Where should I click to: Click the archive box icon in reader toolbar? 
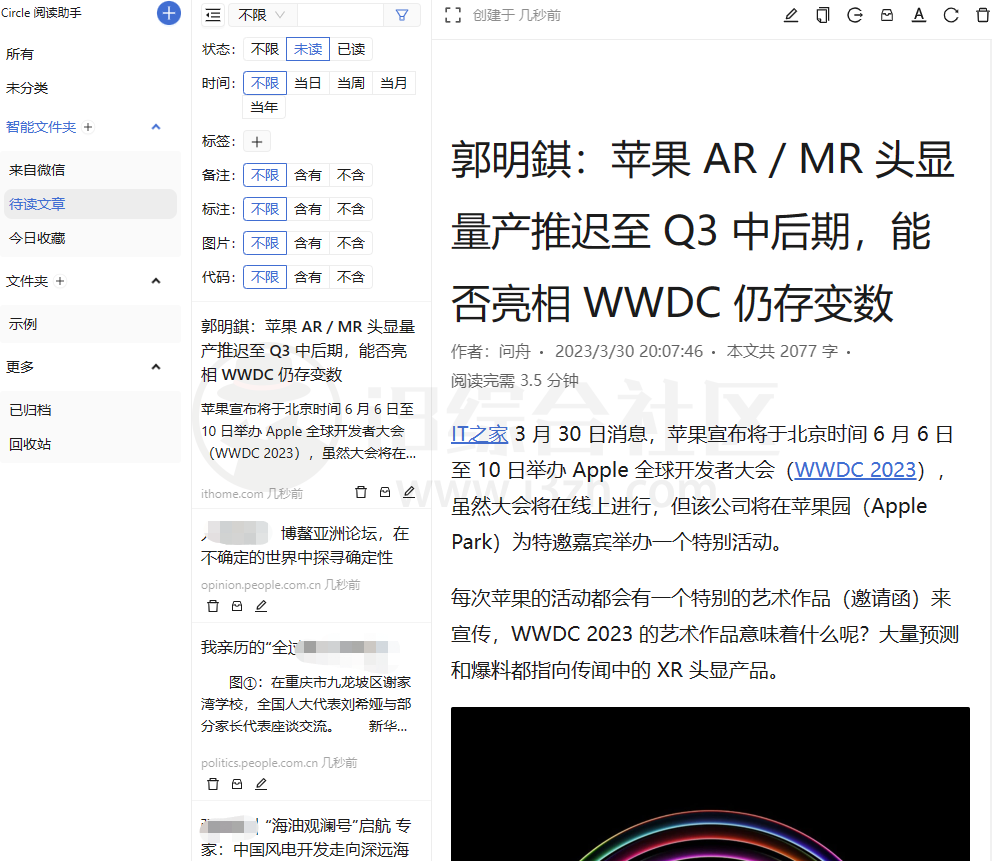coord(887,15)
